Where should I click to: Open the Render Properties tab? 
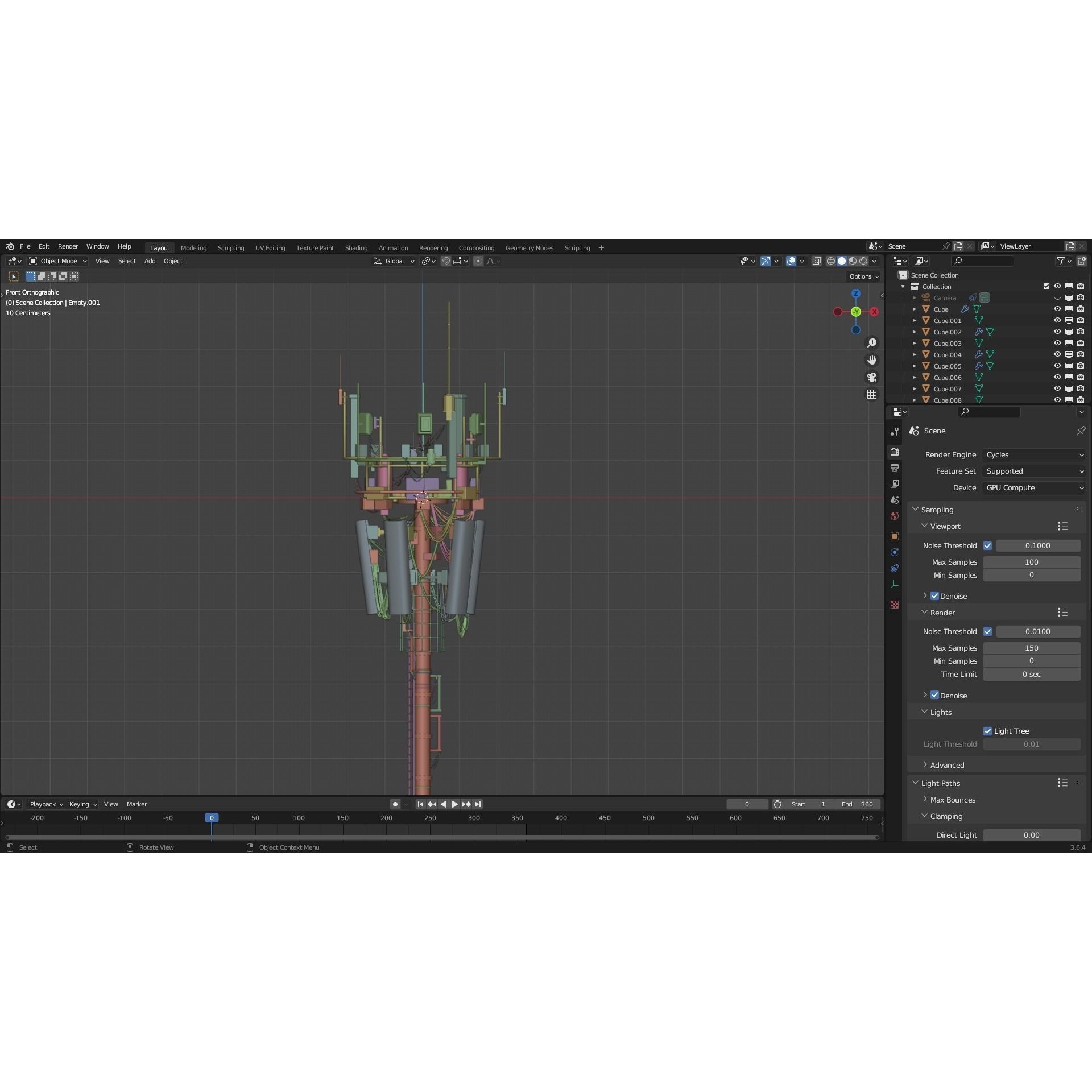895,452
